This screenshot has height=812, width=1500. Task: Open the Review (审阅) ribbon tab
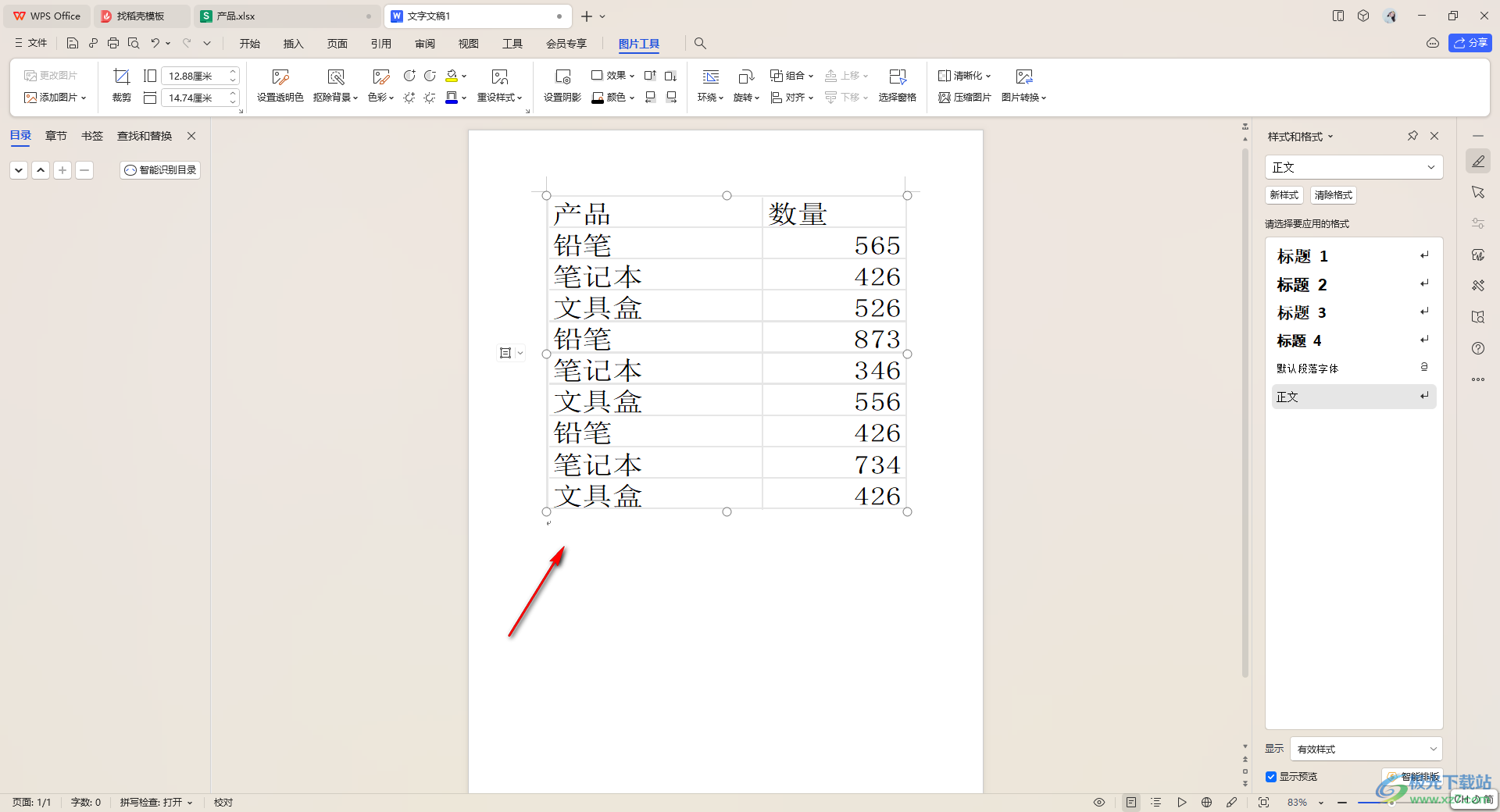[x=425, y=44]
